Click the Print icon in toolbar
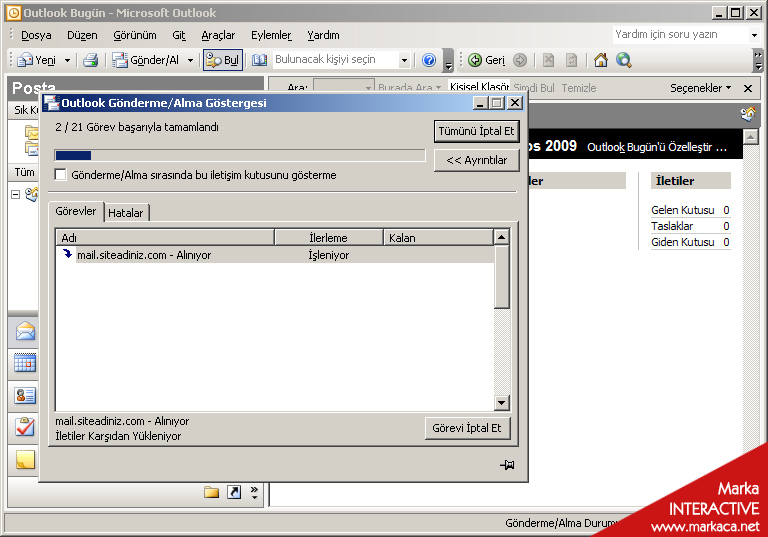The width and height of the screenshot is (768, 537). pos(91,60)
